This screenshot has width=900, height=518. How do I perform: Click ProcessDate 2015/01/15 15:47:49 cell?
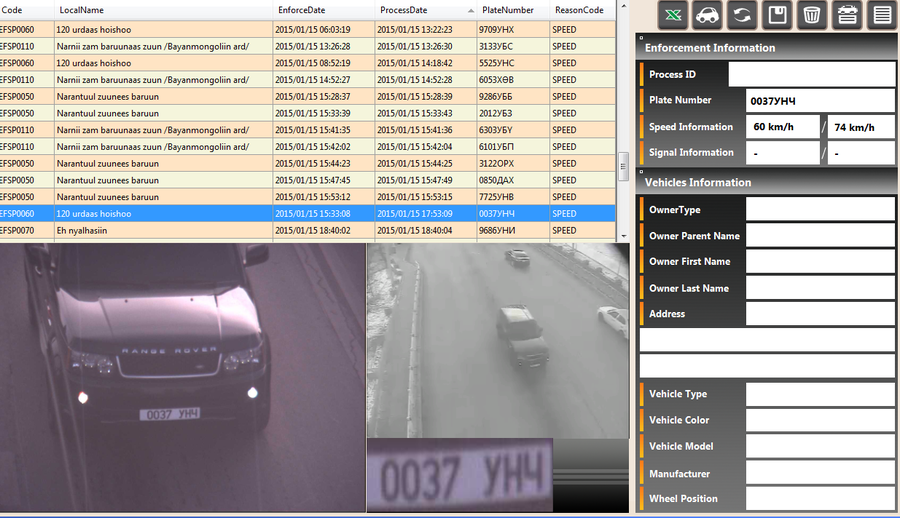(x=426, y=180)
